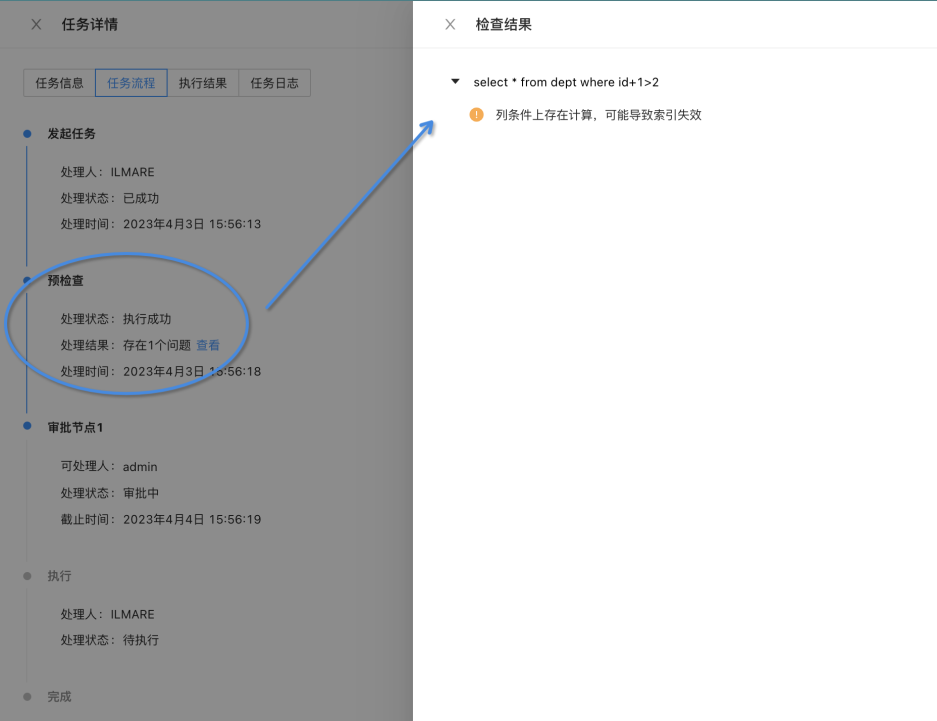The width and height of the screenshot is (937, 721).
Task: Click the warning message about index failure
Action: (x=600, y=115)
